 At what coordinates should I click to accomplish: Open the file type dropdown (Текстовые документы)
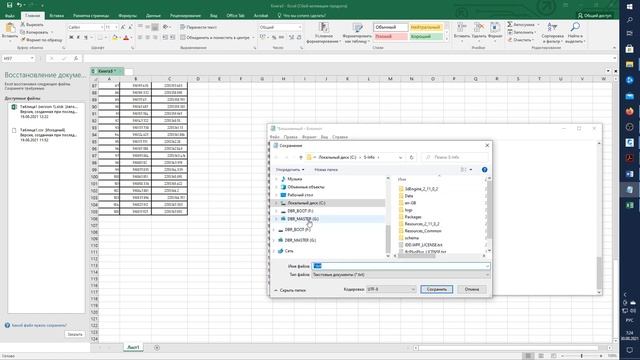click(x=401, y=275)
